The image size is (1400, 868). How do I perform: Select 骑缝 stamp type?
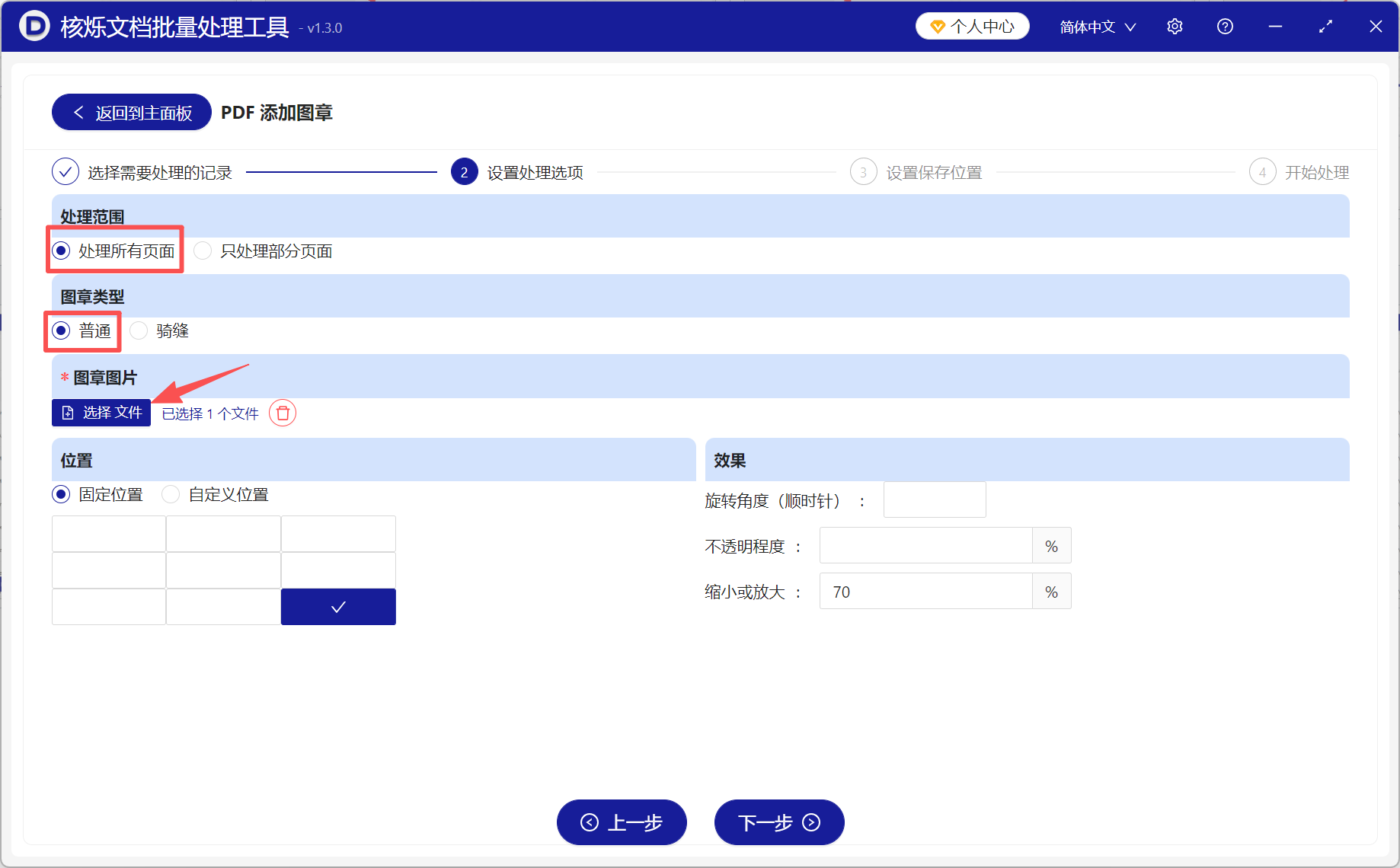(139, 330)
